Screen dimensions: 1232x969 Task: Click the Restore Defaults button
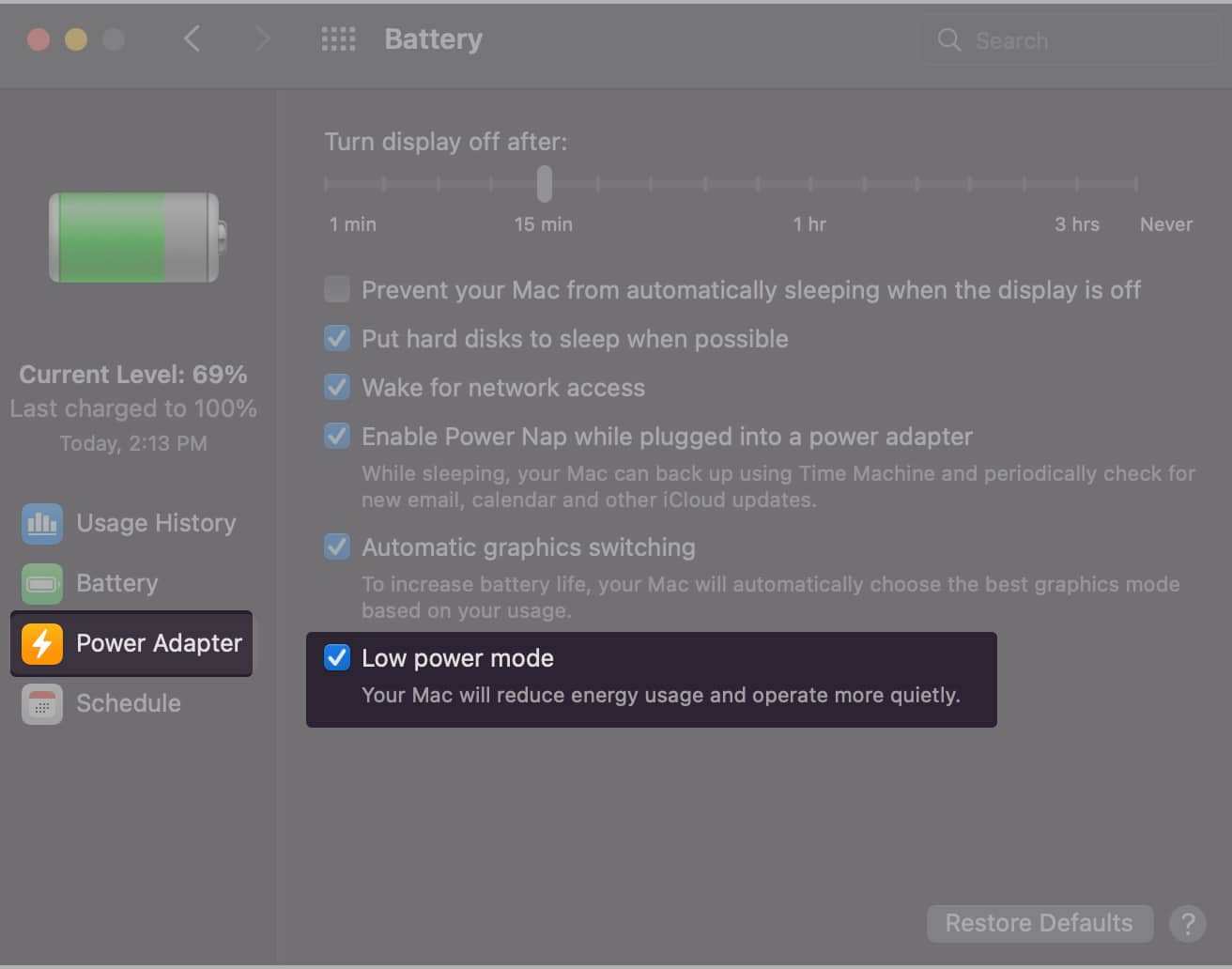pyautogui.click(x=1039, y=923)
